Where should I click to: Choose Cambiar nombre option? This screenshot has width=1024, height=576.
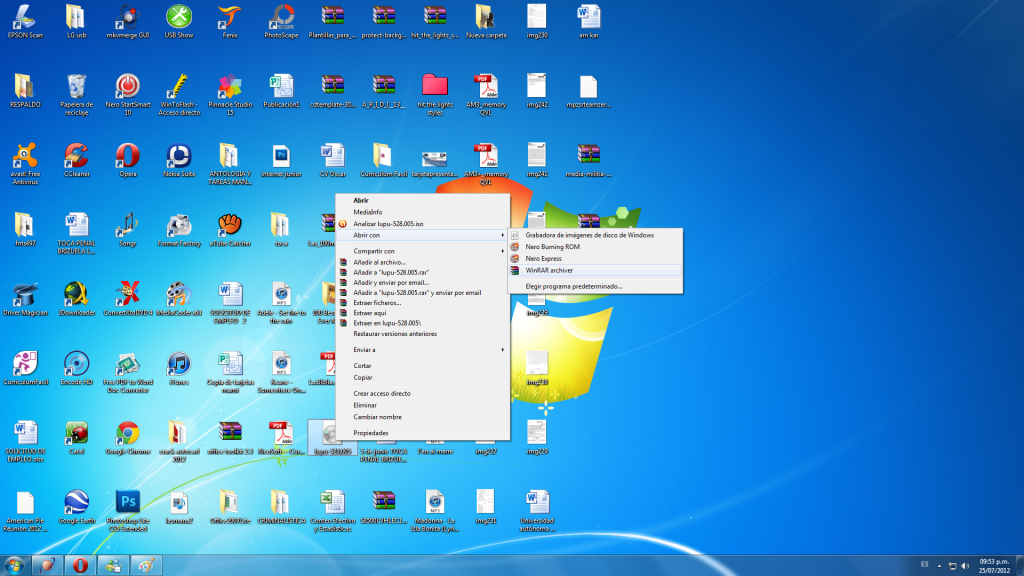pyautogui.click(x=423, y=417)
